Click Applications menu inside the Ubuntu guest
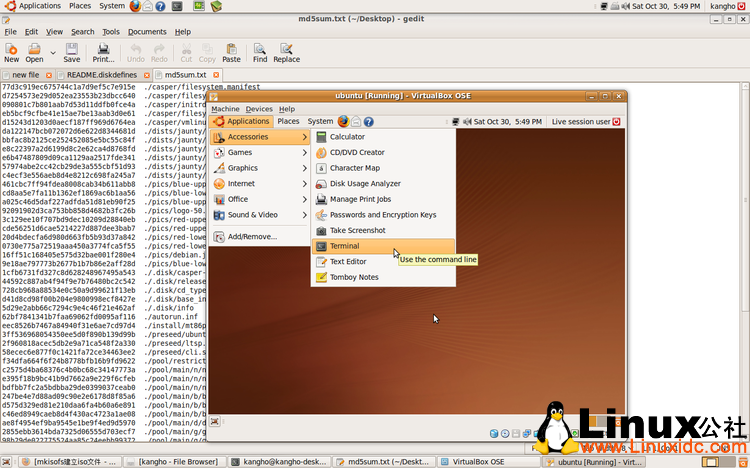 (242, 122)
